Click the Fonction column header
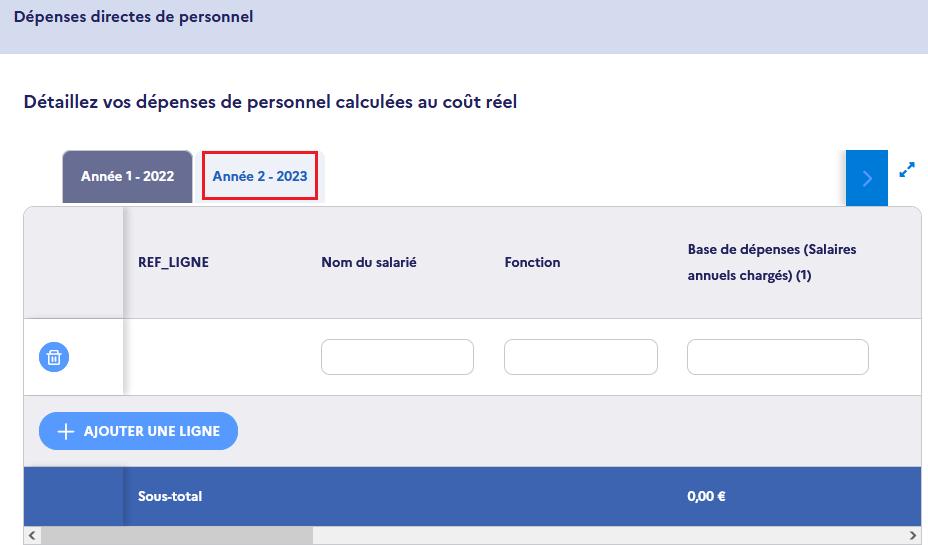 532,262
